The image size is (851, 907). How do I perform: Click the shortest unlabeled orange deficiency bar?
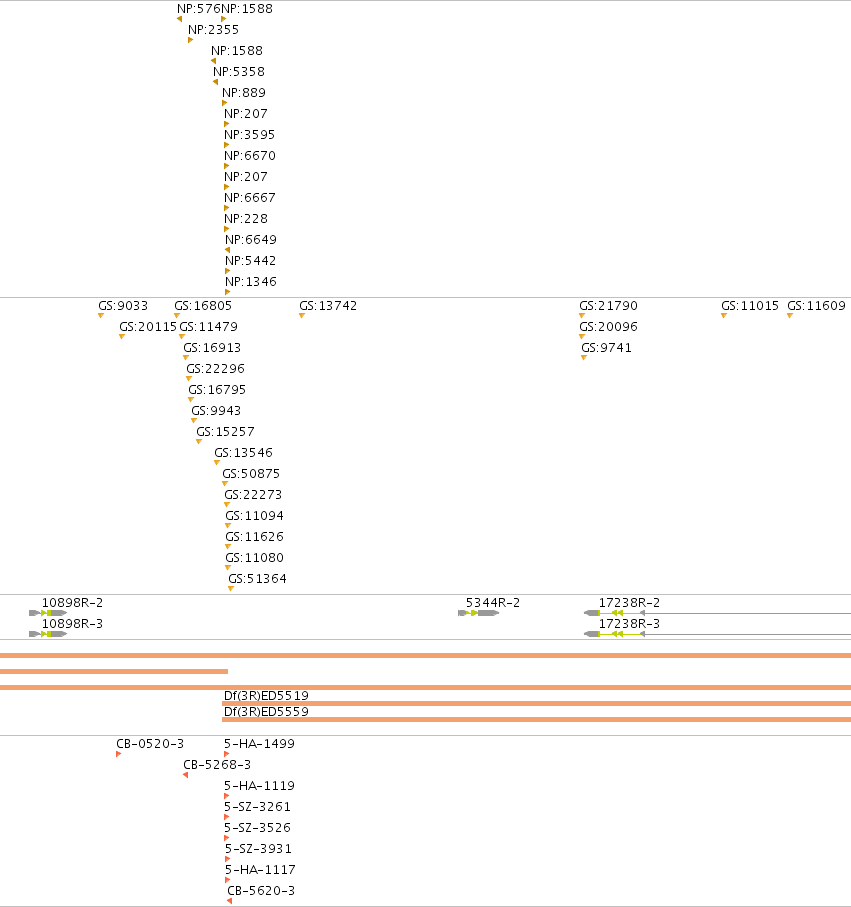[114, 672]
